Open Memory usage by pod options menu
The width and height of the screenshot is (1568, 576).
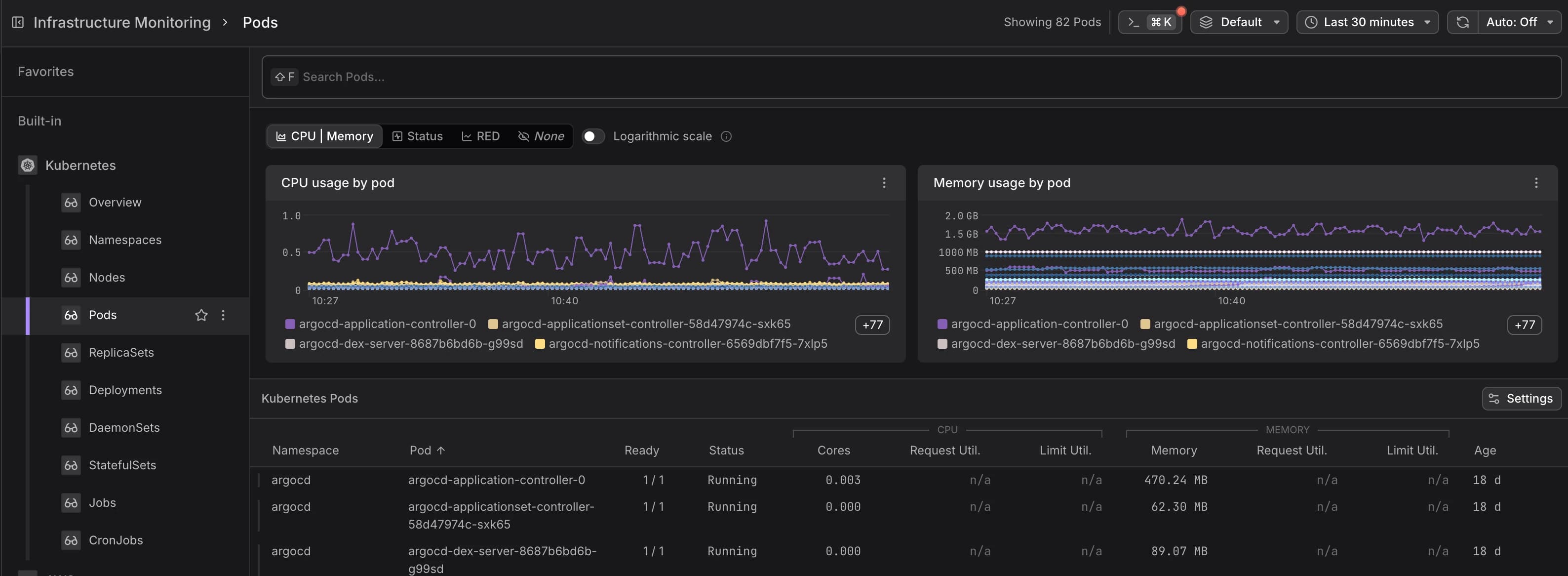pos(1536,183)
